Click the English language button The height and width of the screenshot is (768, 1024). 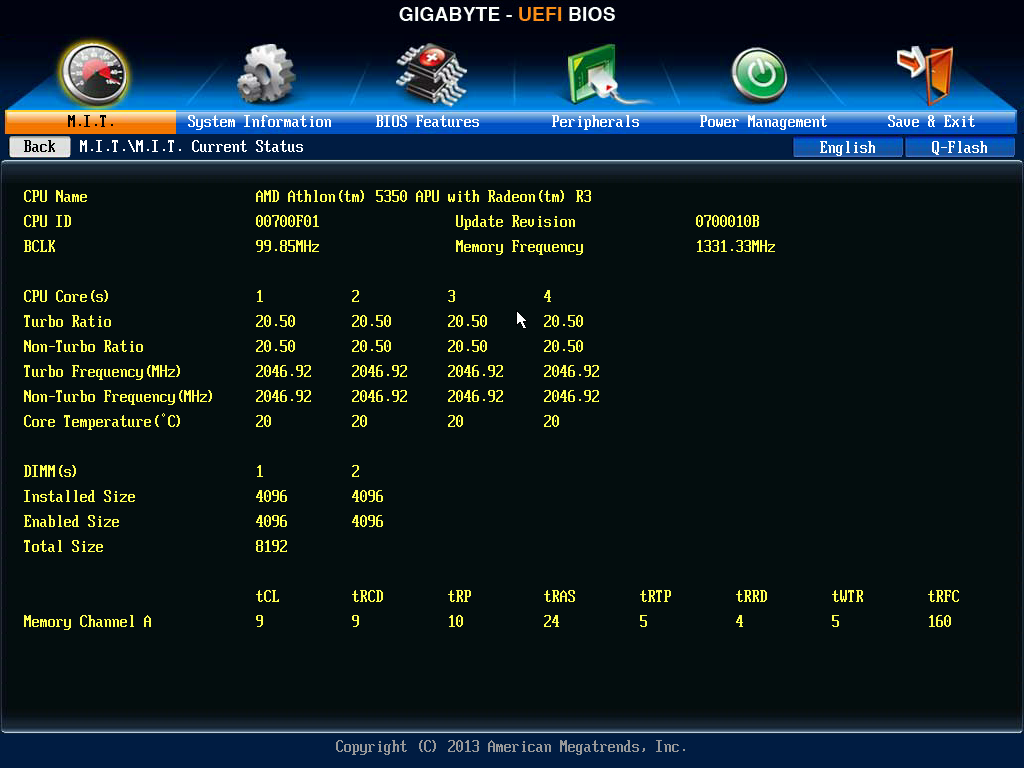(x=848, y=148)
